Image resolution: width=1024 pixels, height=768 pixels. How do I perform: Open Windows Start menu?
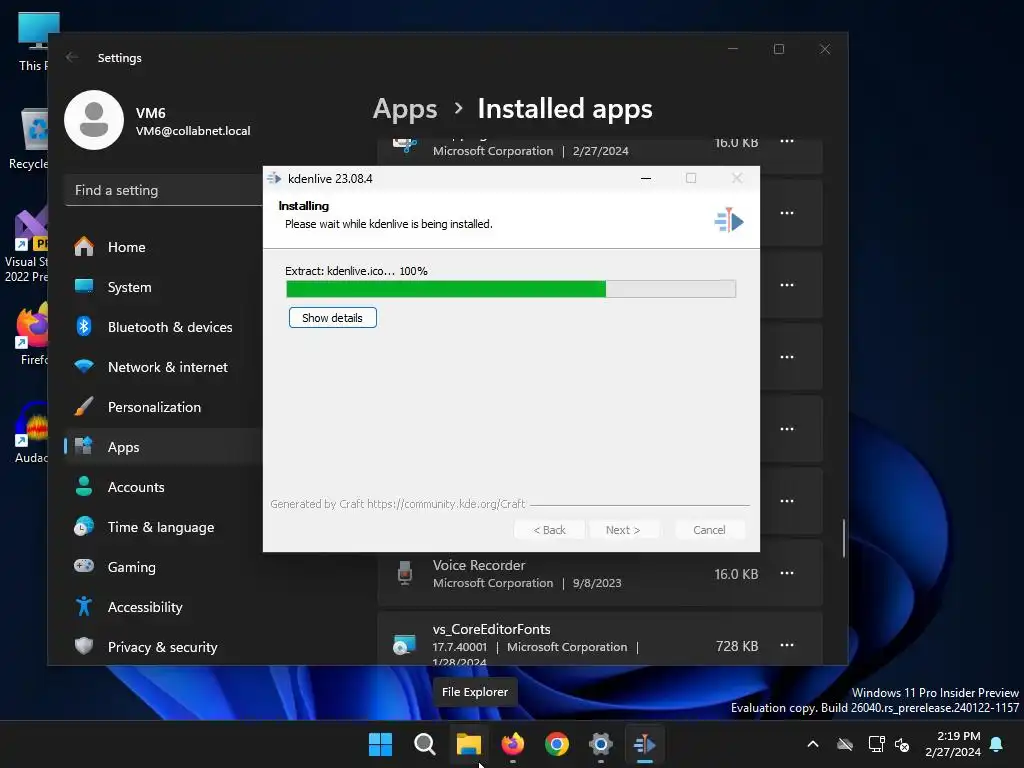coord(380,744)
